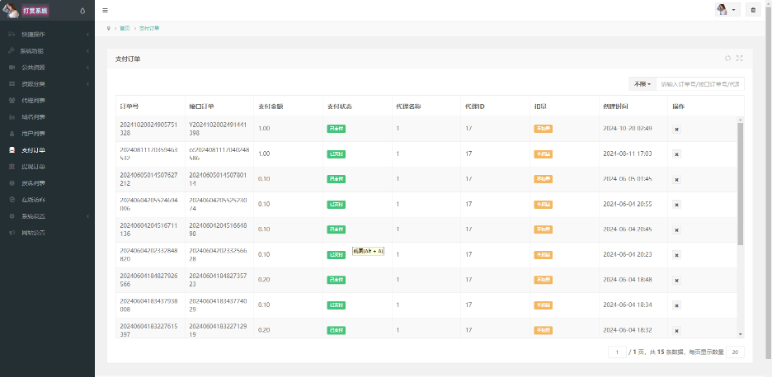Click the water-drop theme icon in sidebar header
The width and height of the screenshot is (775, 377).
(83, 10)
